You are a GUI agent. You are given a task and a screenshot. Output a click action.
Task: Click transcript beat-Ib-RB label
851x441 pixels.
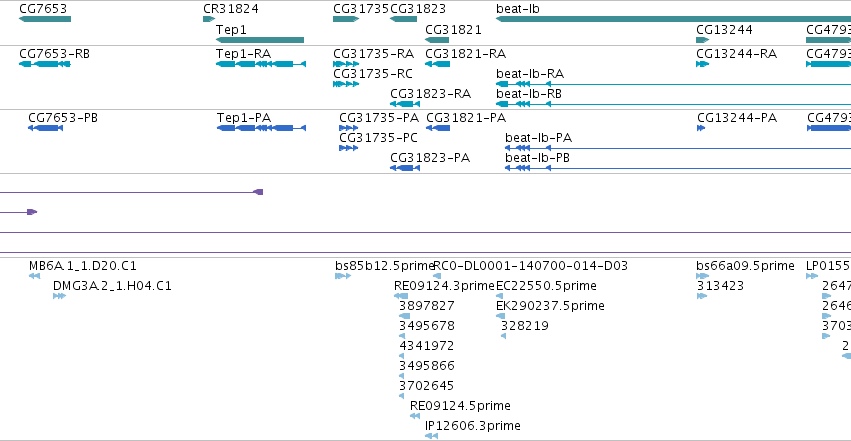529,94
